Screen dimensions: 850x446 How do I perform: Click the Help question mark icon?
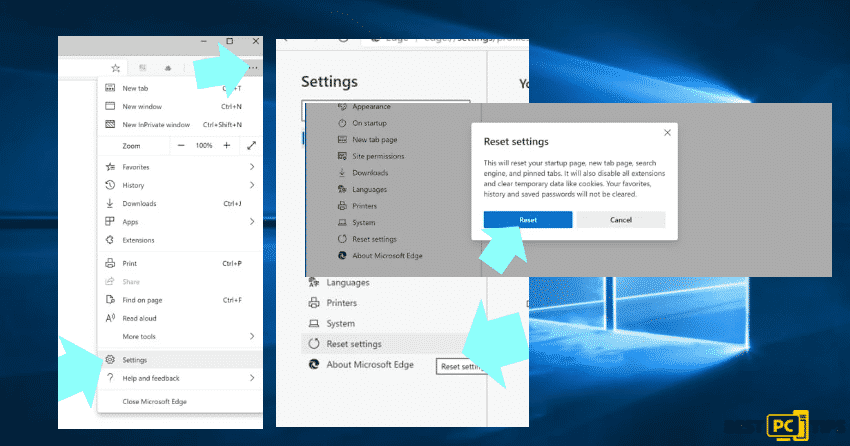(110, 378)
